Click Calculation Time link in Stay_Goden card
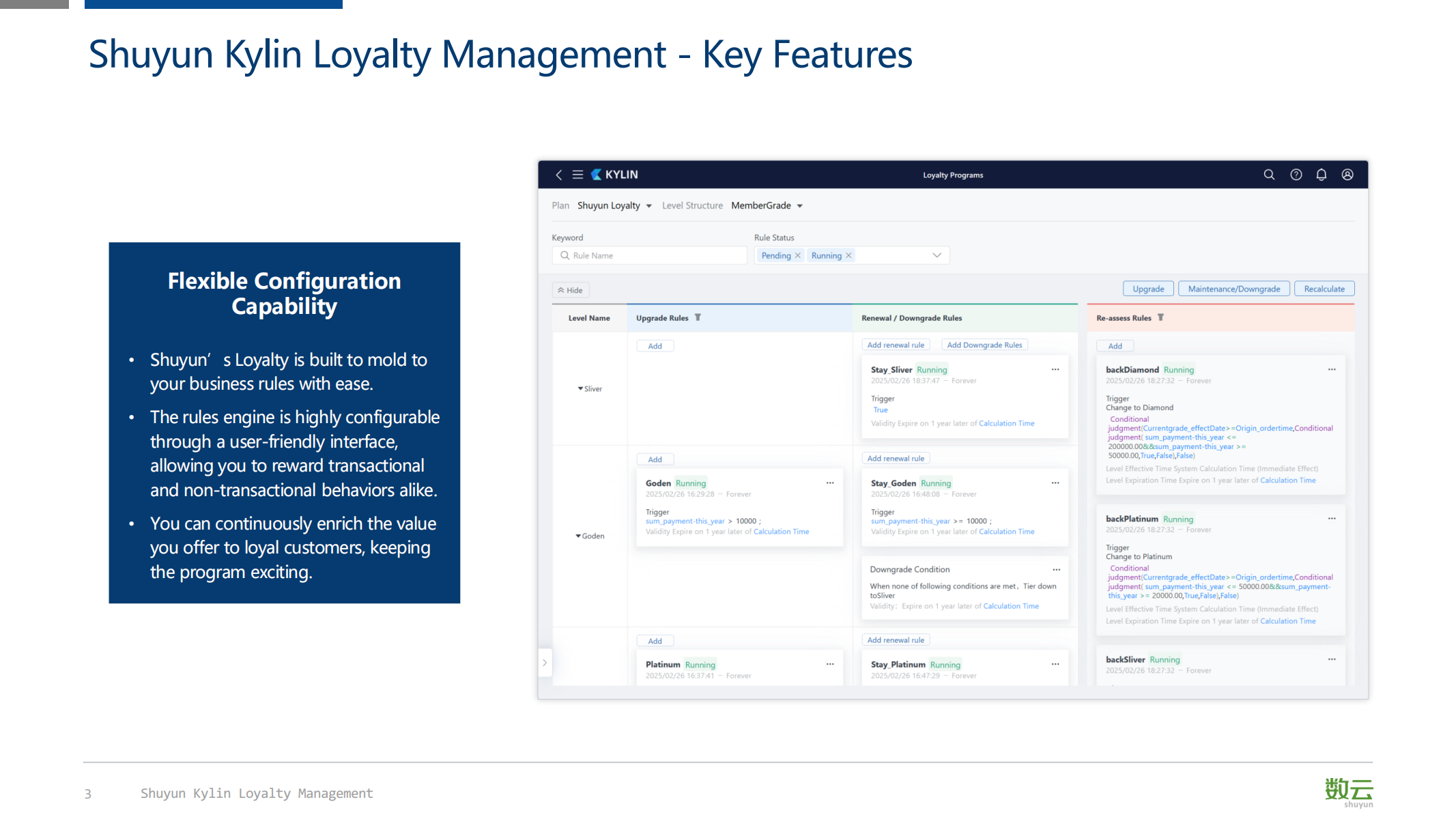The width and height of the screenshot is (1456, 819). pyautogui.click(x=1006, y=532)
